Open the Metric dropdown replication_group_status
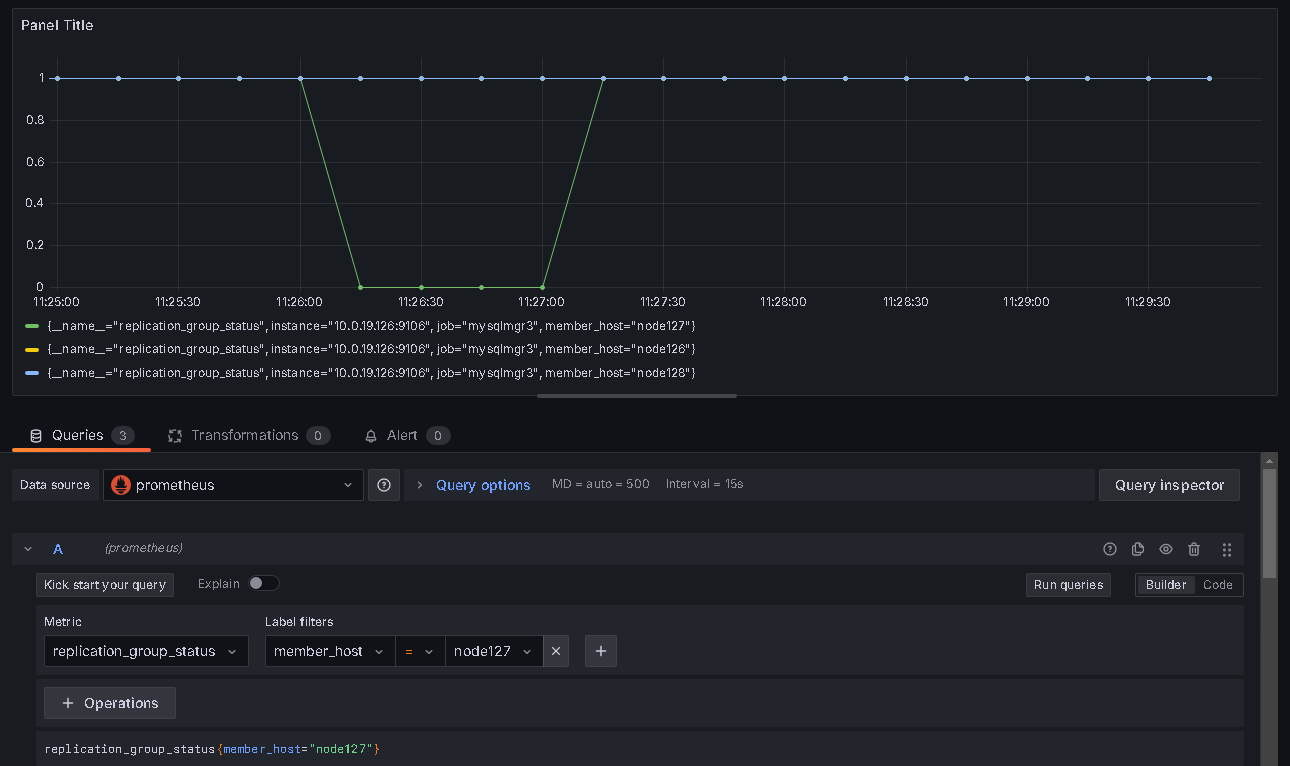The height and width of the screenshot is (766, 1290). click(146, 651)
